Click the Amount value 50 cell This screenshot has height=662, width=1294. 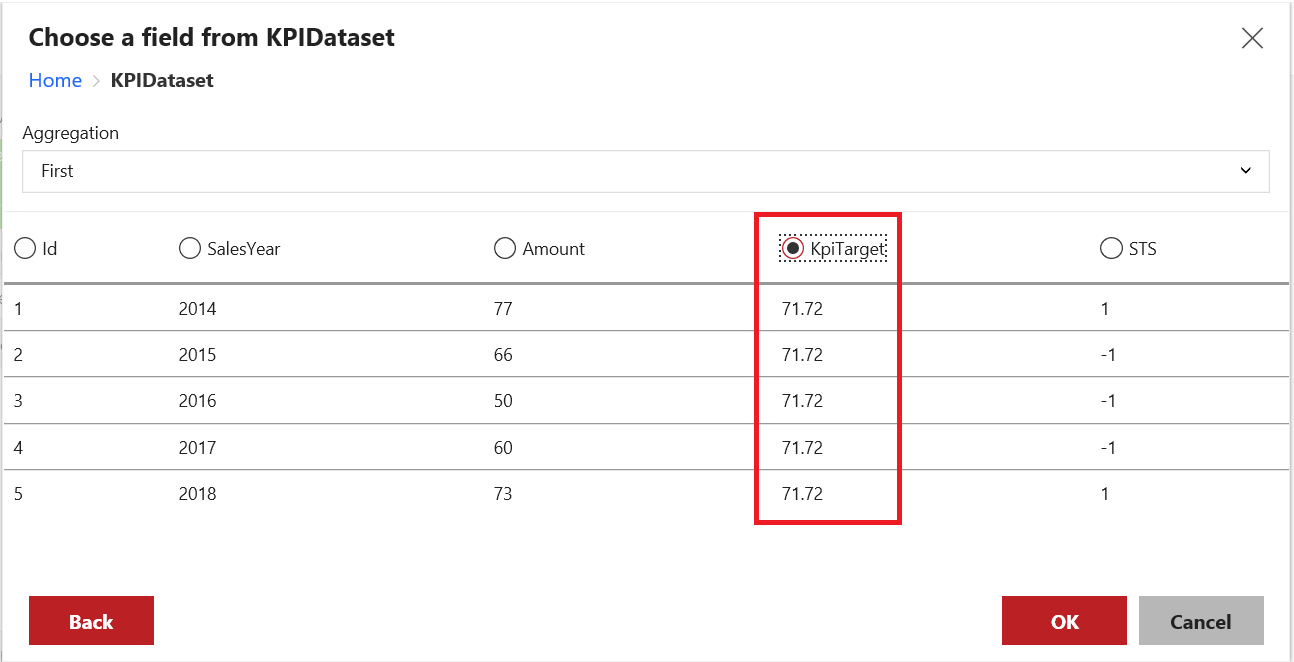[503, 401]
